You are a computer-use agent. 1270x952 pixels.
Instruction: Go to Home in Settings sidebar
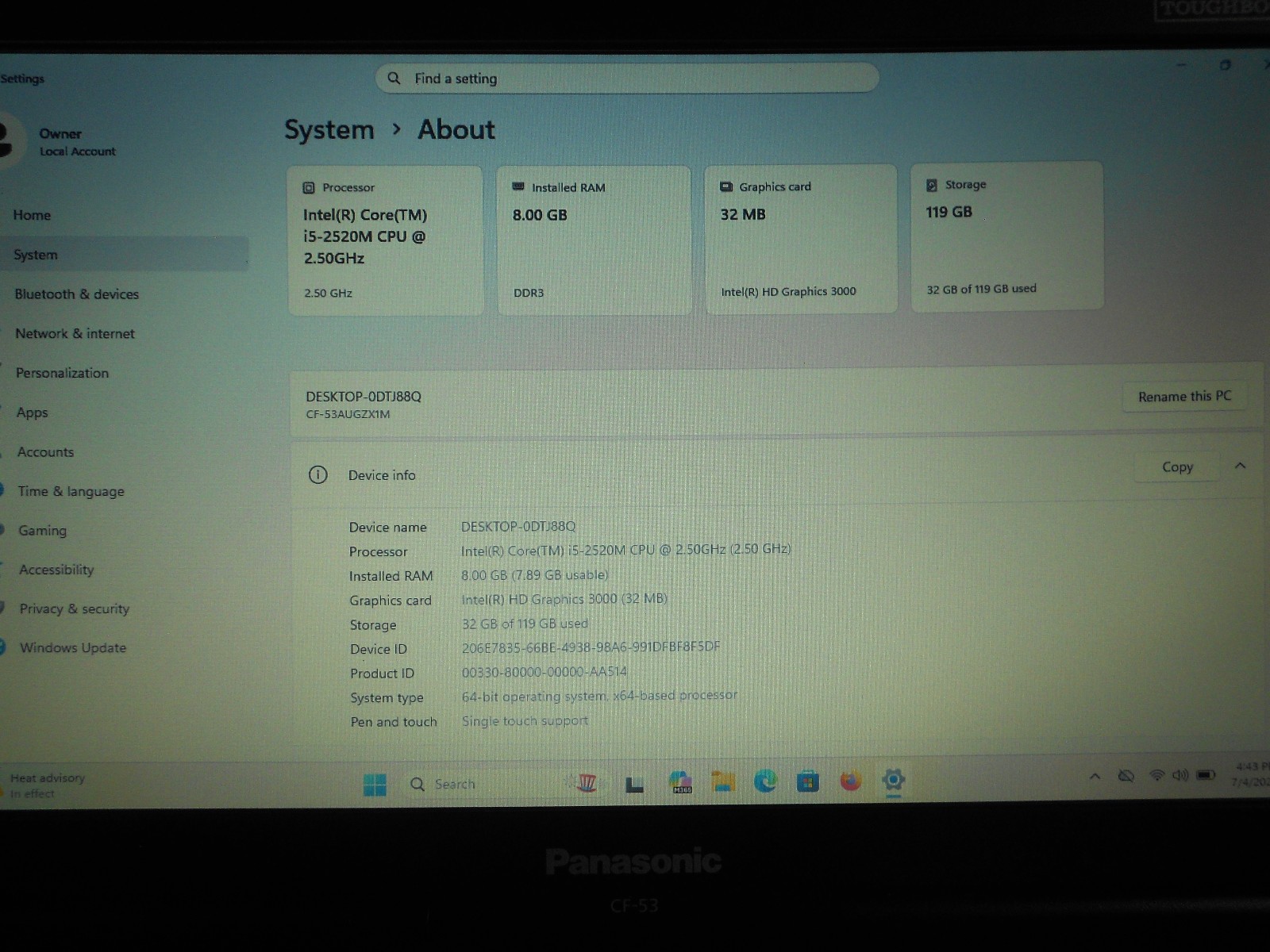(x=32, y=215)
